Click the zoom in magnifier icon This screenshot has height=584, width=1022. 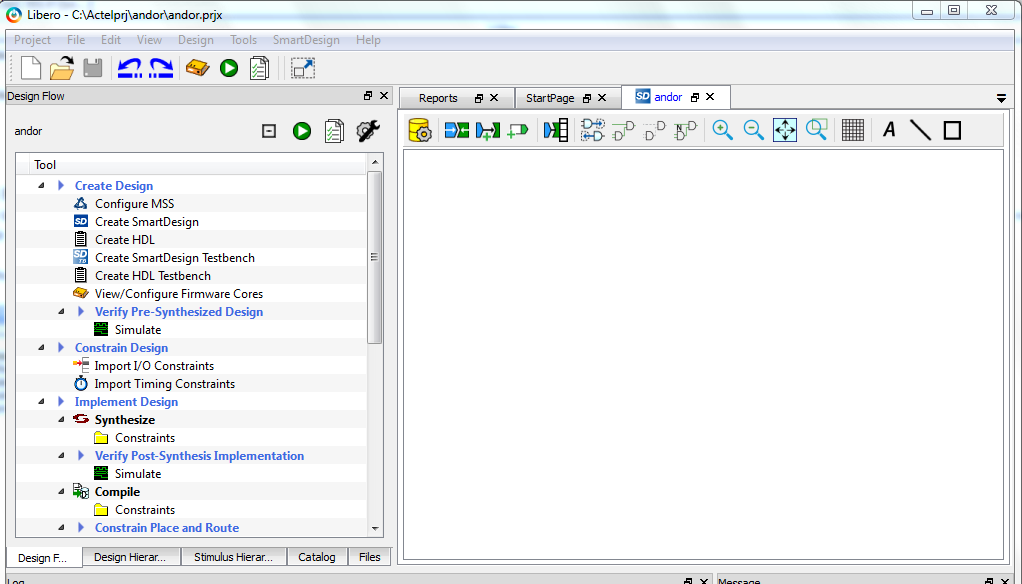pos(722,130)
